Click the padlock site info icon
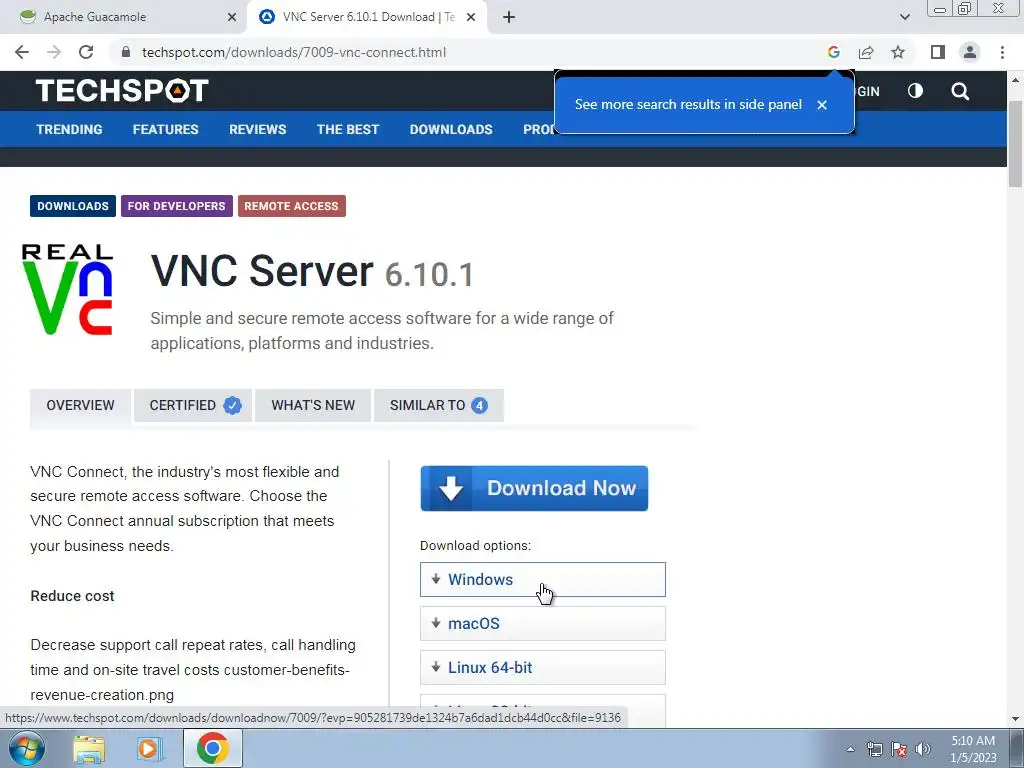Image resolution: width=1024 pixels, height=768 pixels. click(x=127, y=52)
